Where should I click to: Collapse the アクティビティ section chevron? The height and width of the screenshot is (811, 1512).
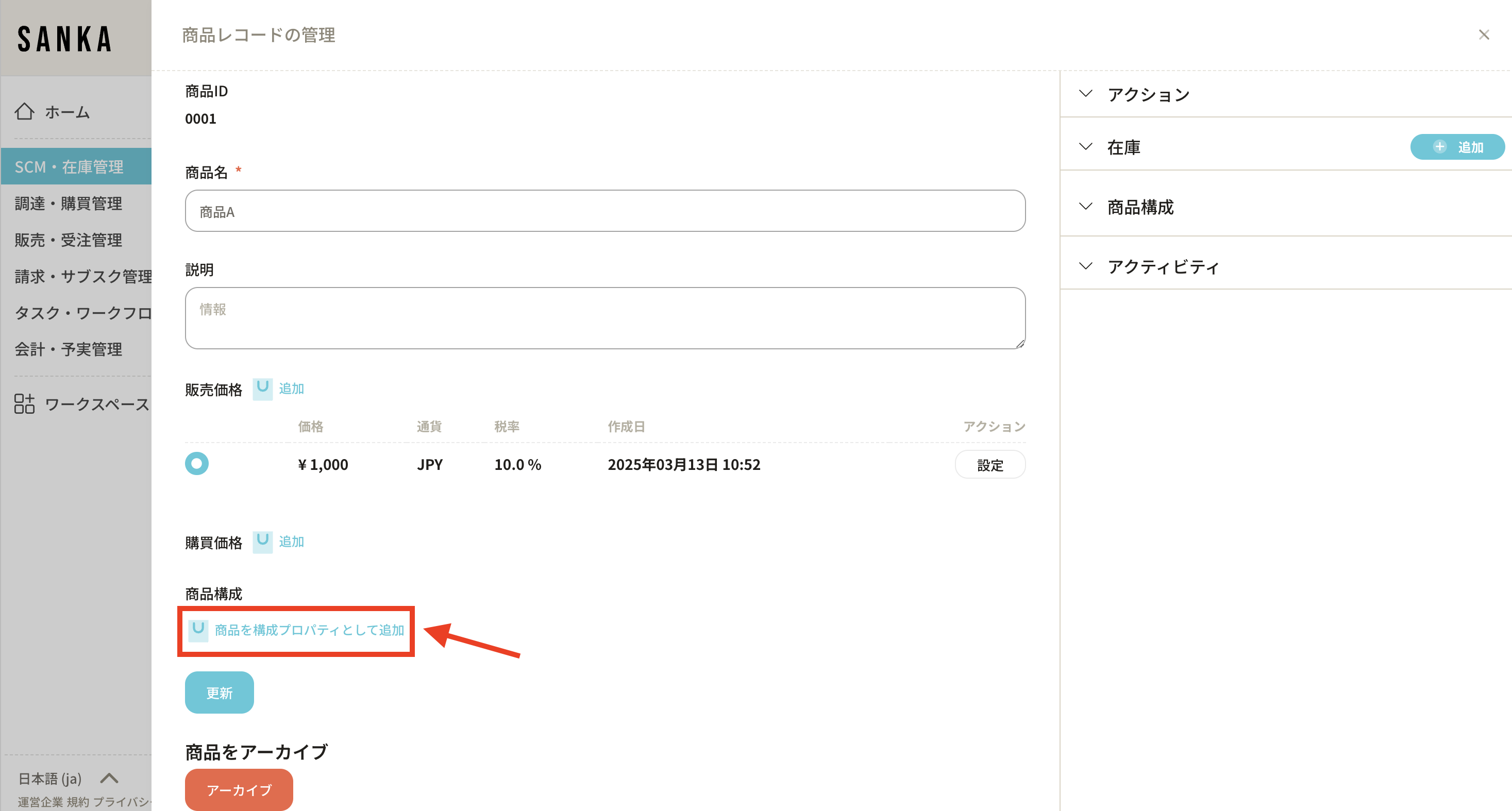click(x=1086, y=266)
